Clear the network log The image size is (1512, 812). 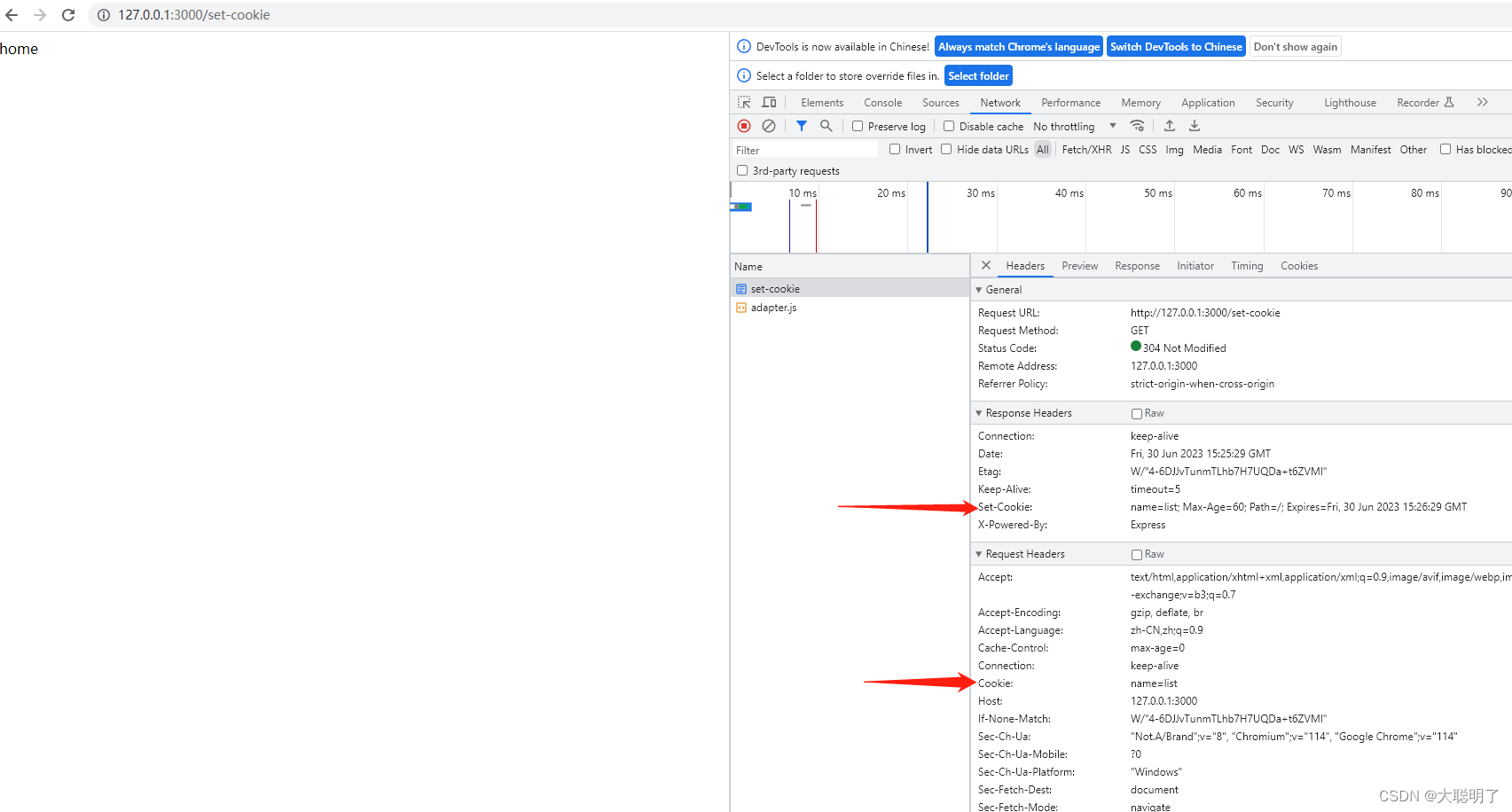coord(769,126)
